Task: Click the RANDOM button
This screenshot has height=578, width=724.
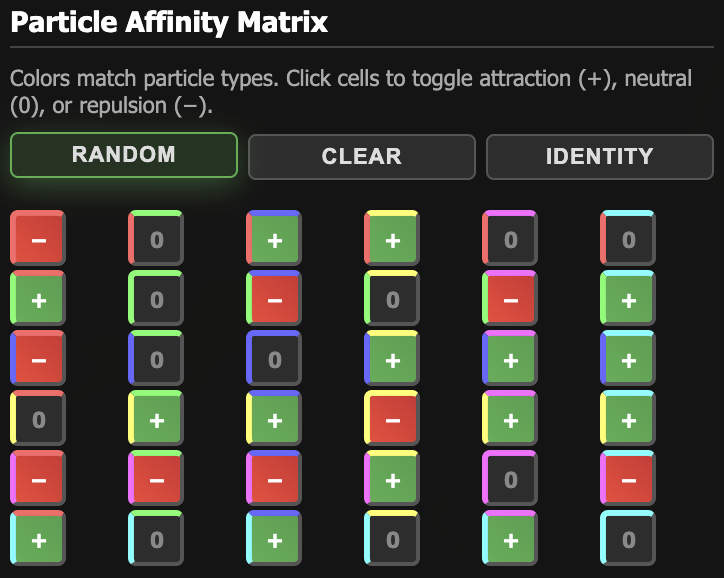Action: point(124,155)
